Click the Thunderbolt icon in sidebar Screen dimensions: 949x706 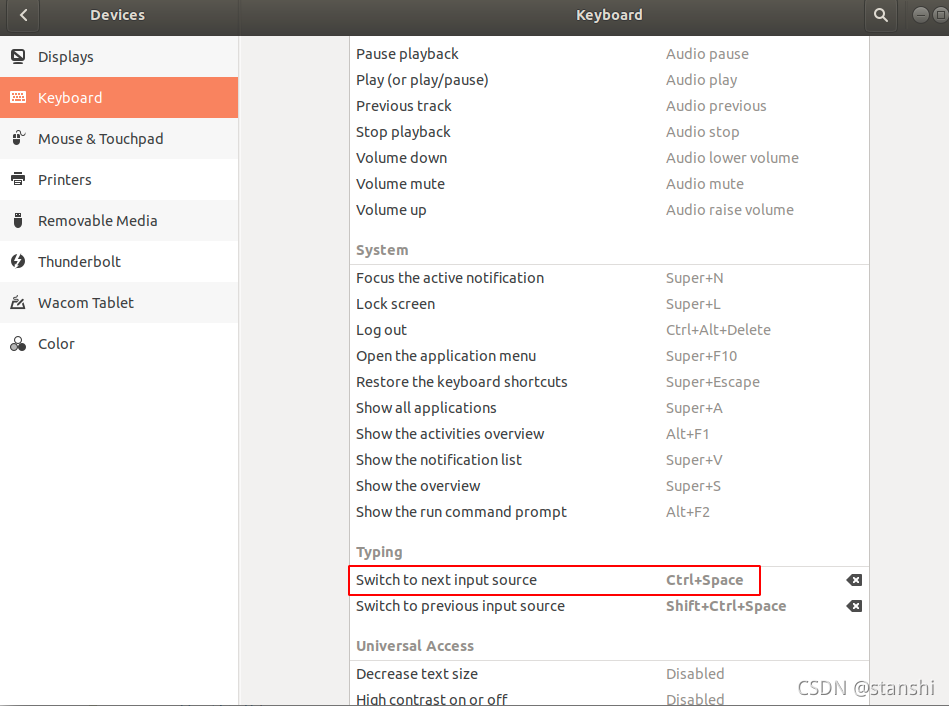pos(18,262)
